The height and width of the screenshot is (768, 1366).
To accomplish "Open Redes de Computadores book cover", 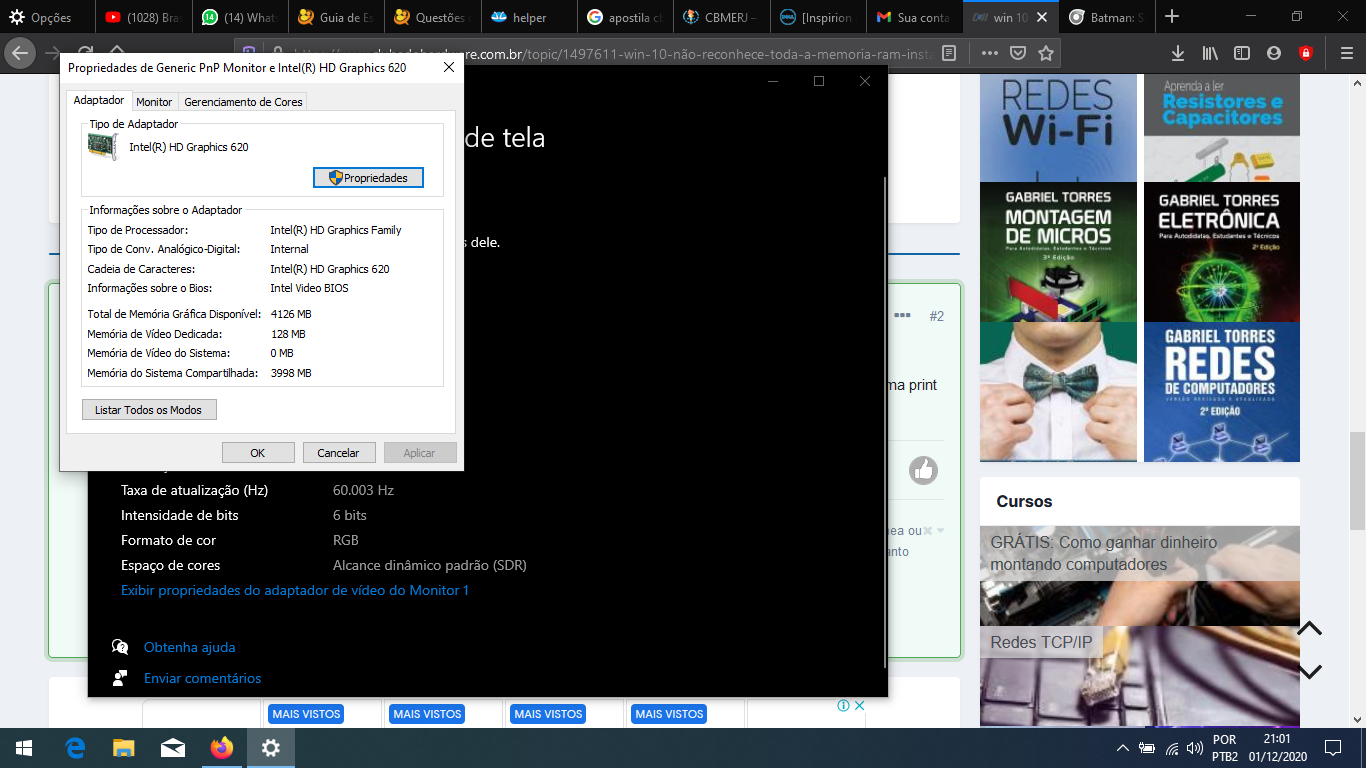I will coord(1222,392).
